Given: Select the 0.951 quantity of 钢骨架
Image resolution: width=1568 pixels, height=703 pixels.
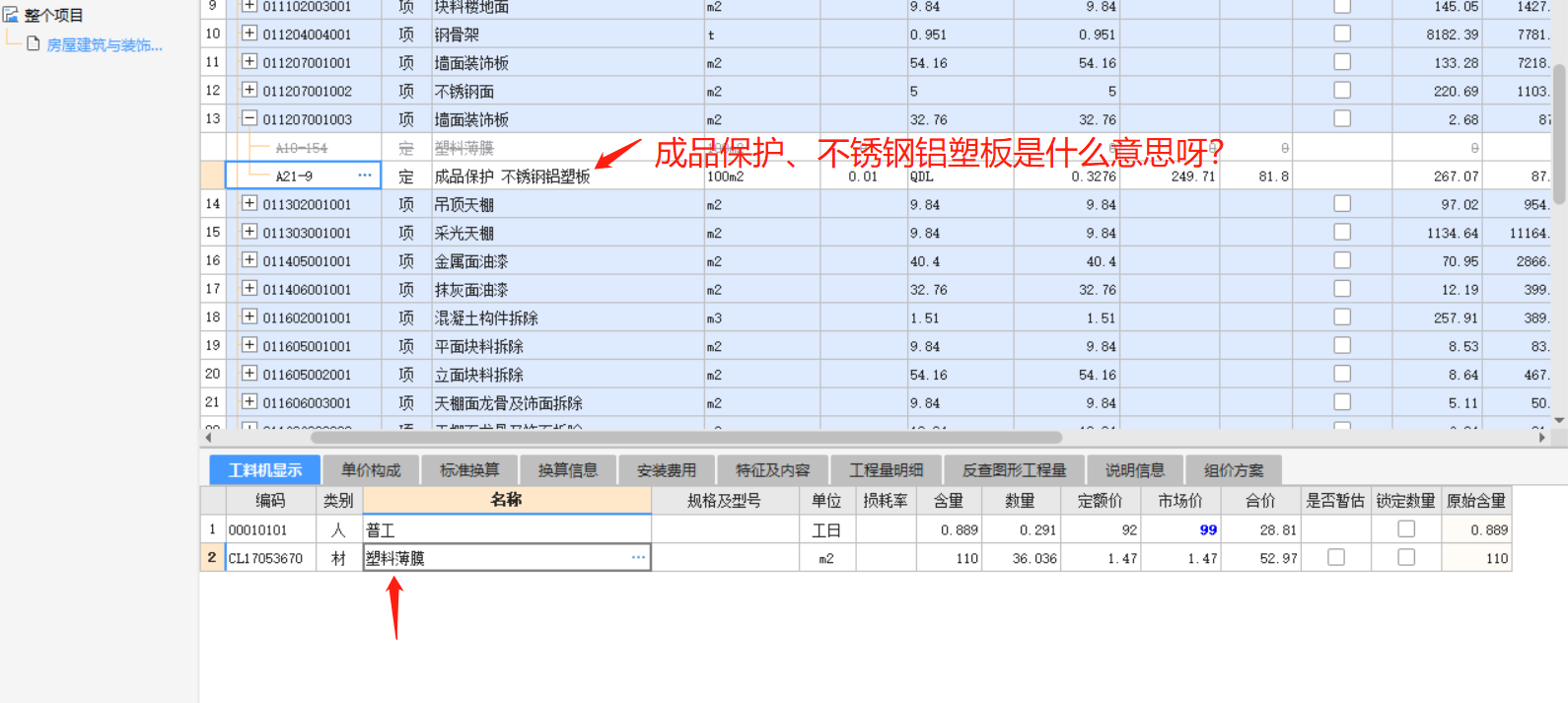Looking at the screenshot, I should (x=960, y=35).
